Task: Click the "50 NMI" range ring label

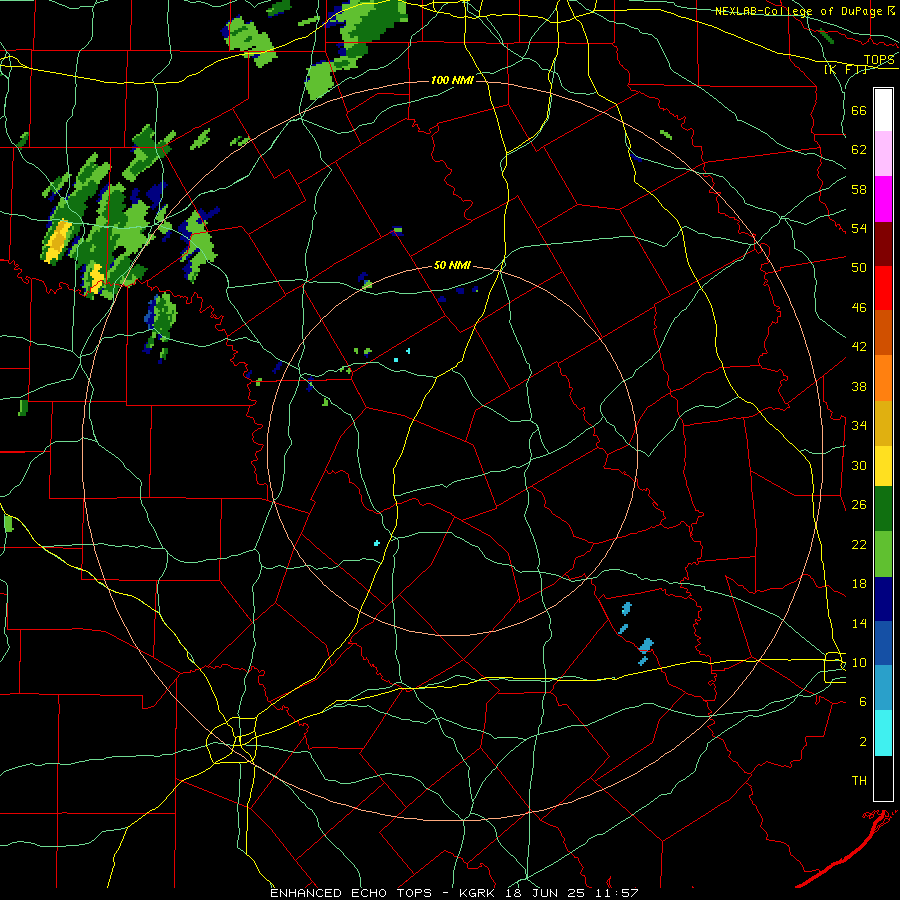Action: click(452, 265)
